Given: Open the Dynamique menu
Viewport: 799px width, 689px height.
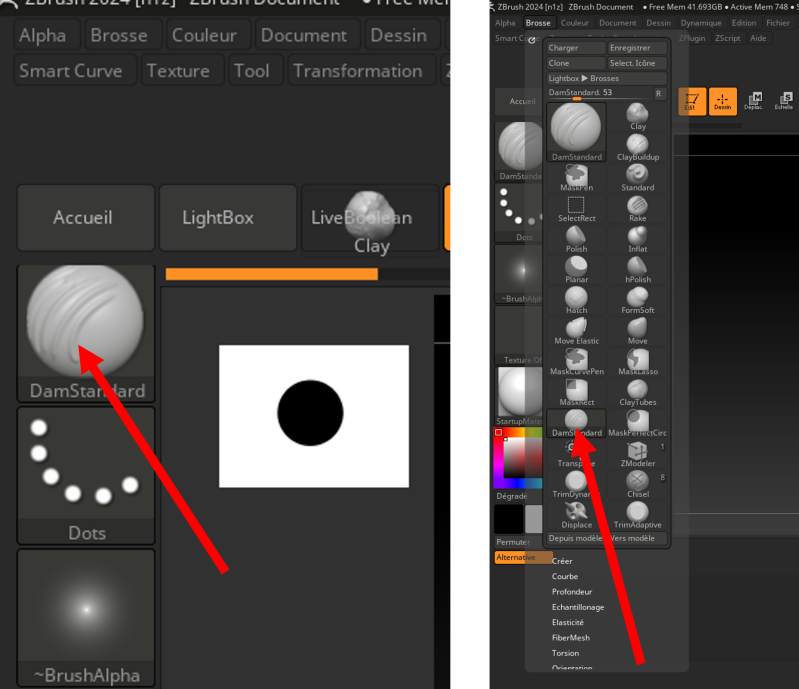Looking at the screenshot, I should click(x=701, y=22).
